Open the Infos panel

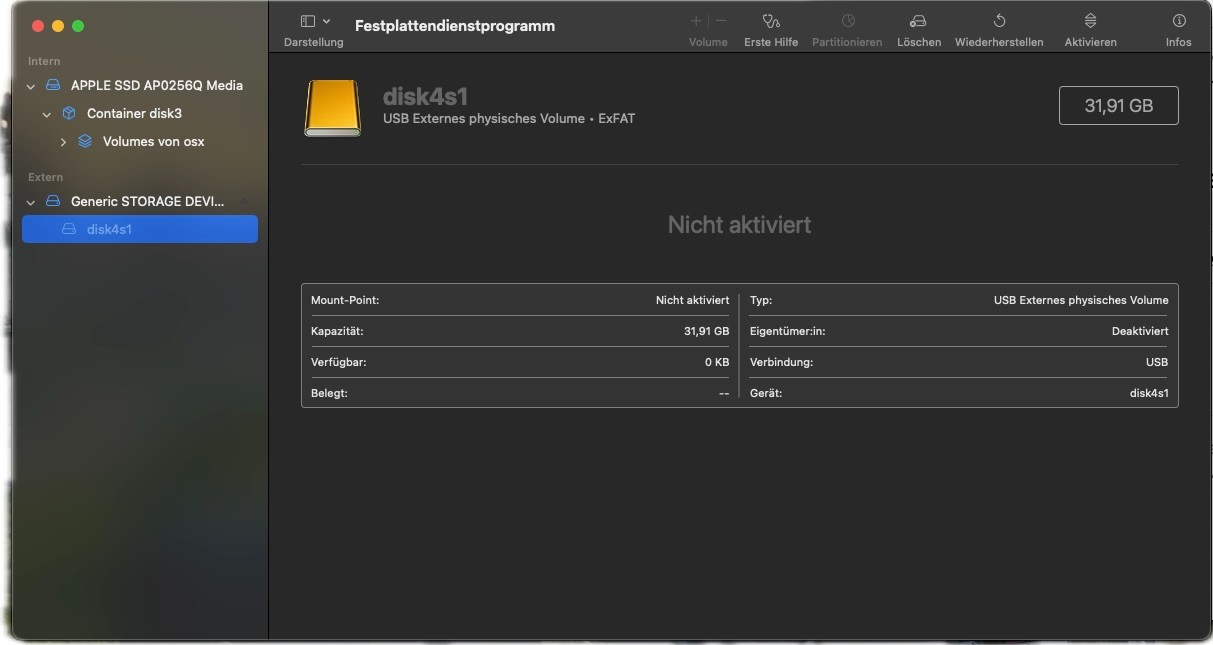1178,21
